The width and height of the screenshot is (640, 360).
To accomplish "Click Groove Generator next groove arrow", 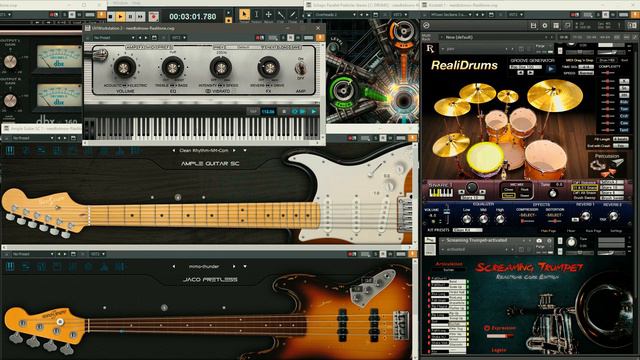I will click(x=530, y=73).
